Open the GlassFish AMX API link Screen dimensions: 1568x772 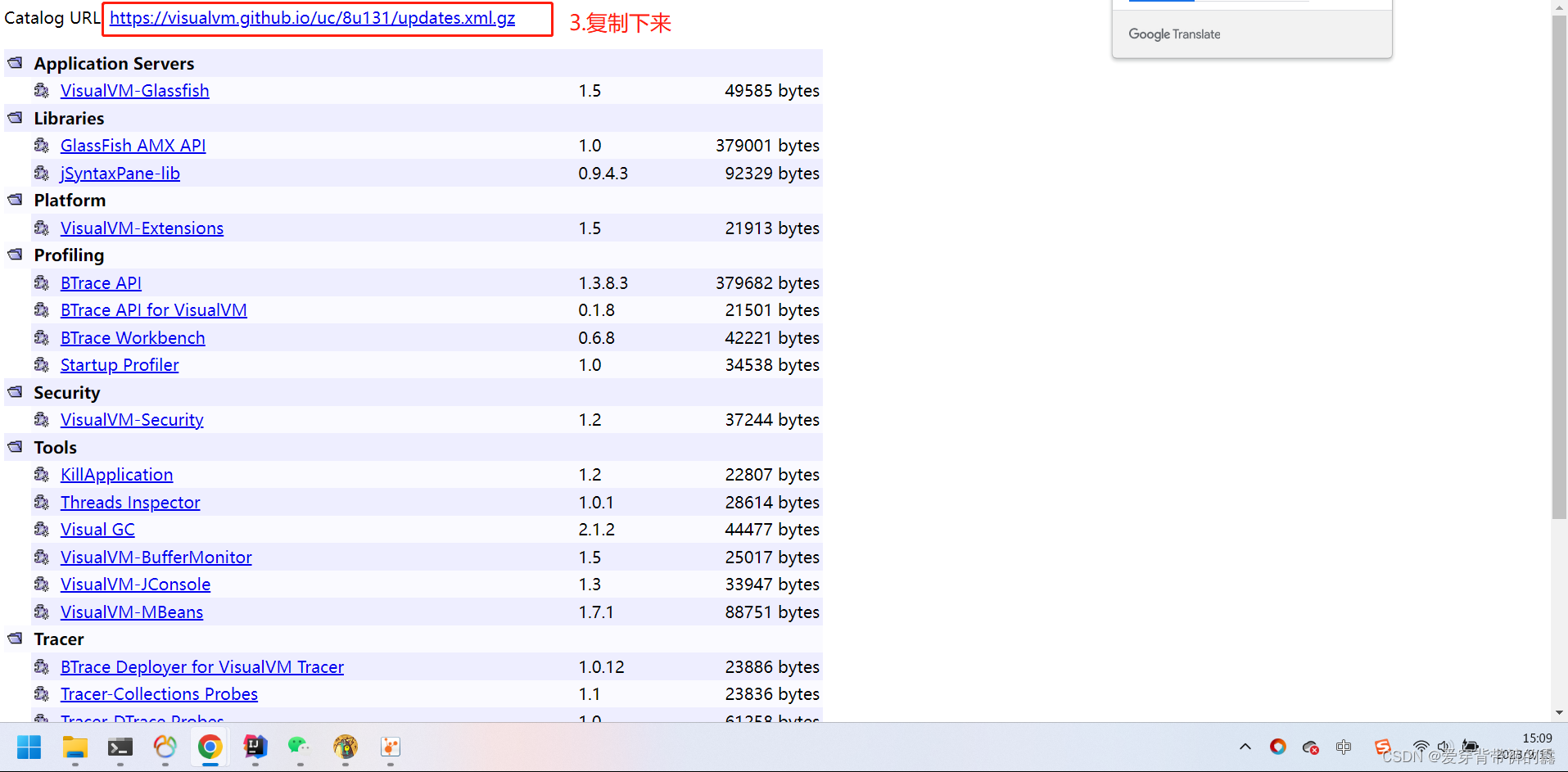pyautogui.click(x=133, y=146)
